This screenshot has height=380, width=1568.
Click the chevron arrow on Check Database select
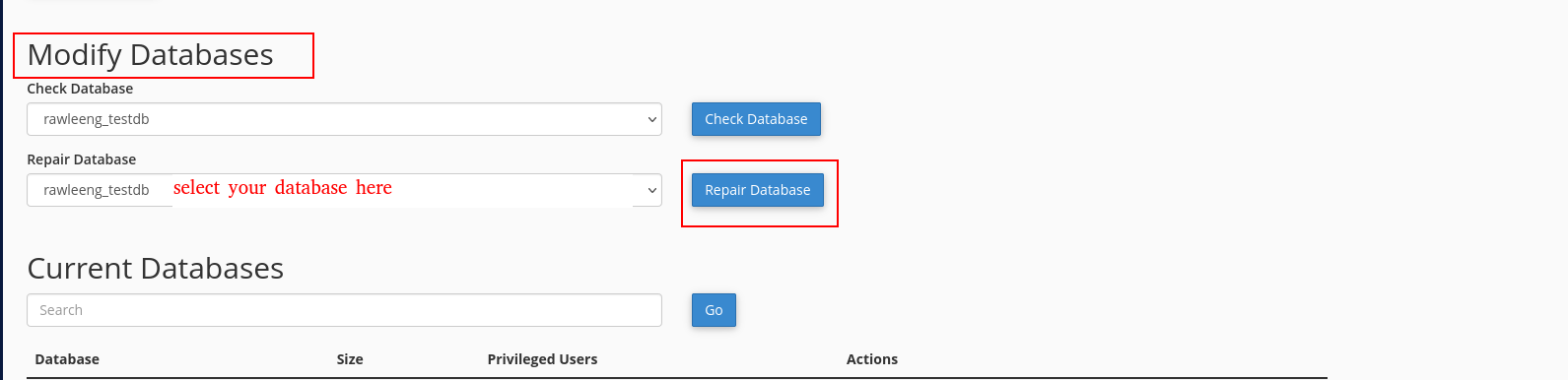(651, 119)
